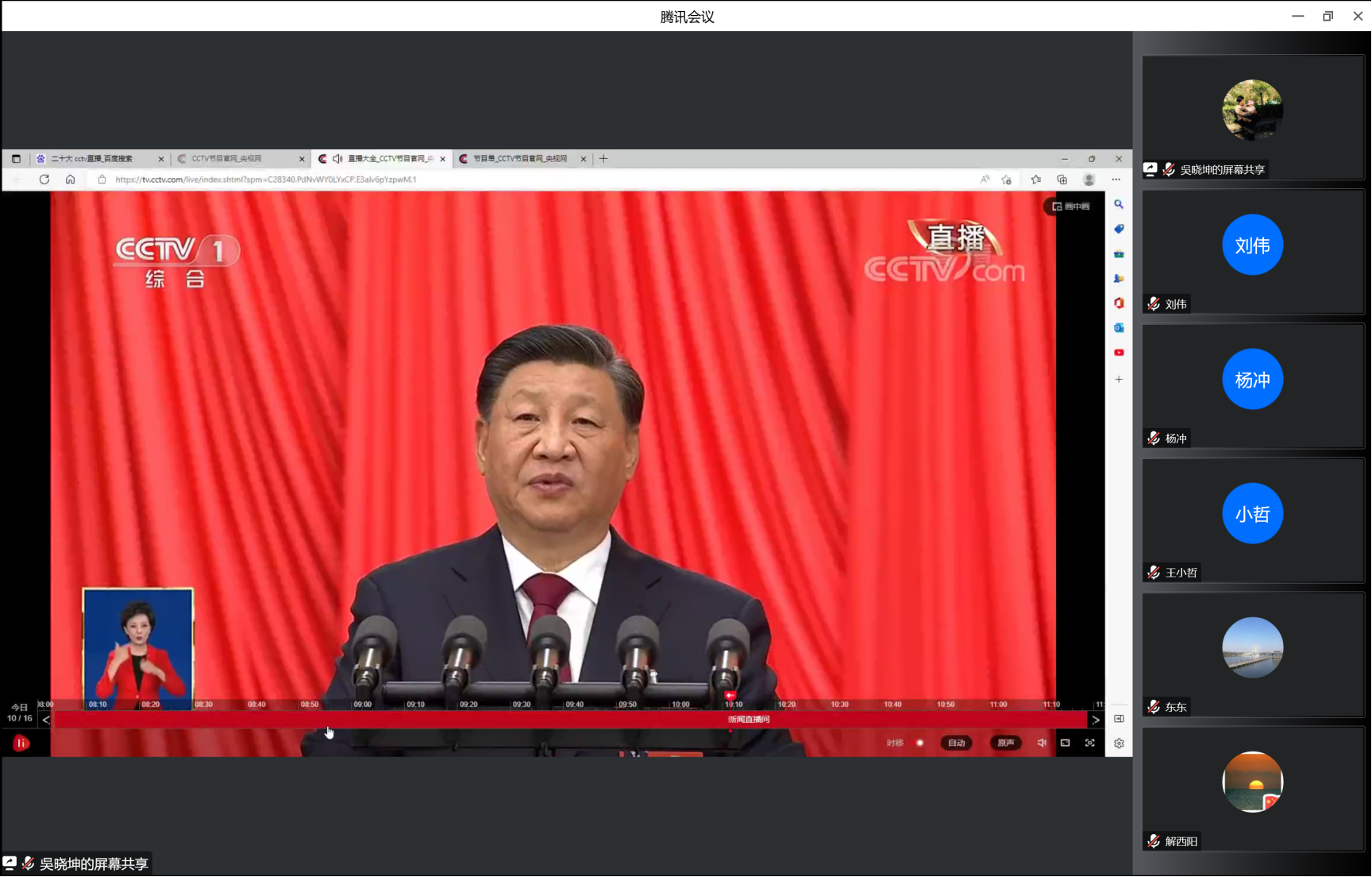Viewport: 1372px width, 877px height.
Task: Open browser profile avatar
Action: 1089,180
